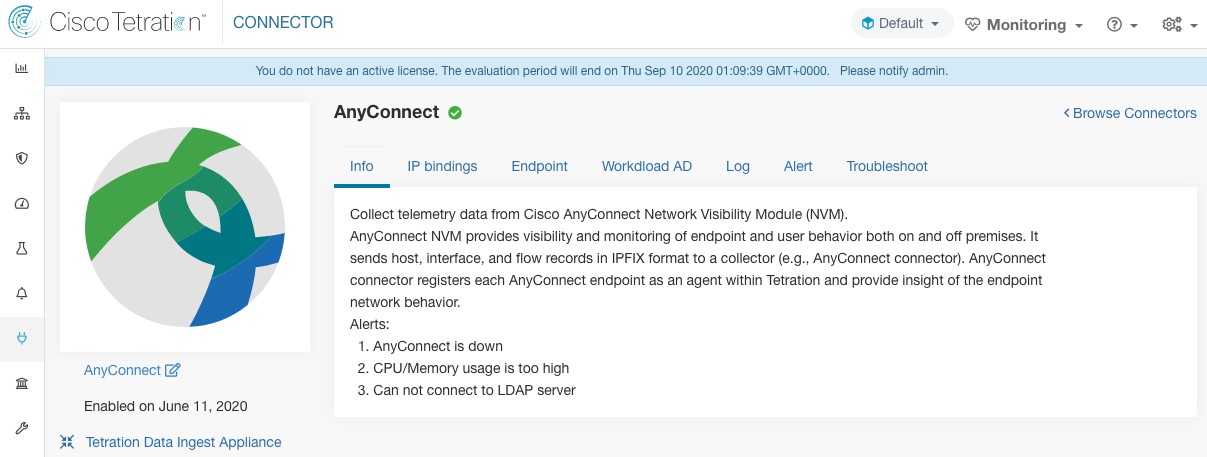
Task: Open the settings gears dropdown
Action: click(1180, 25)
